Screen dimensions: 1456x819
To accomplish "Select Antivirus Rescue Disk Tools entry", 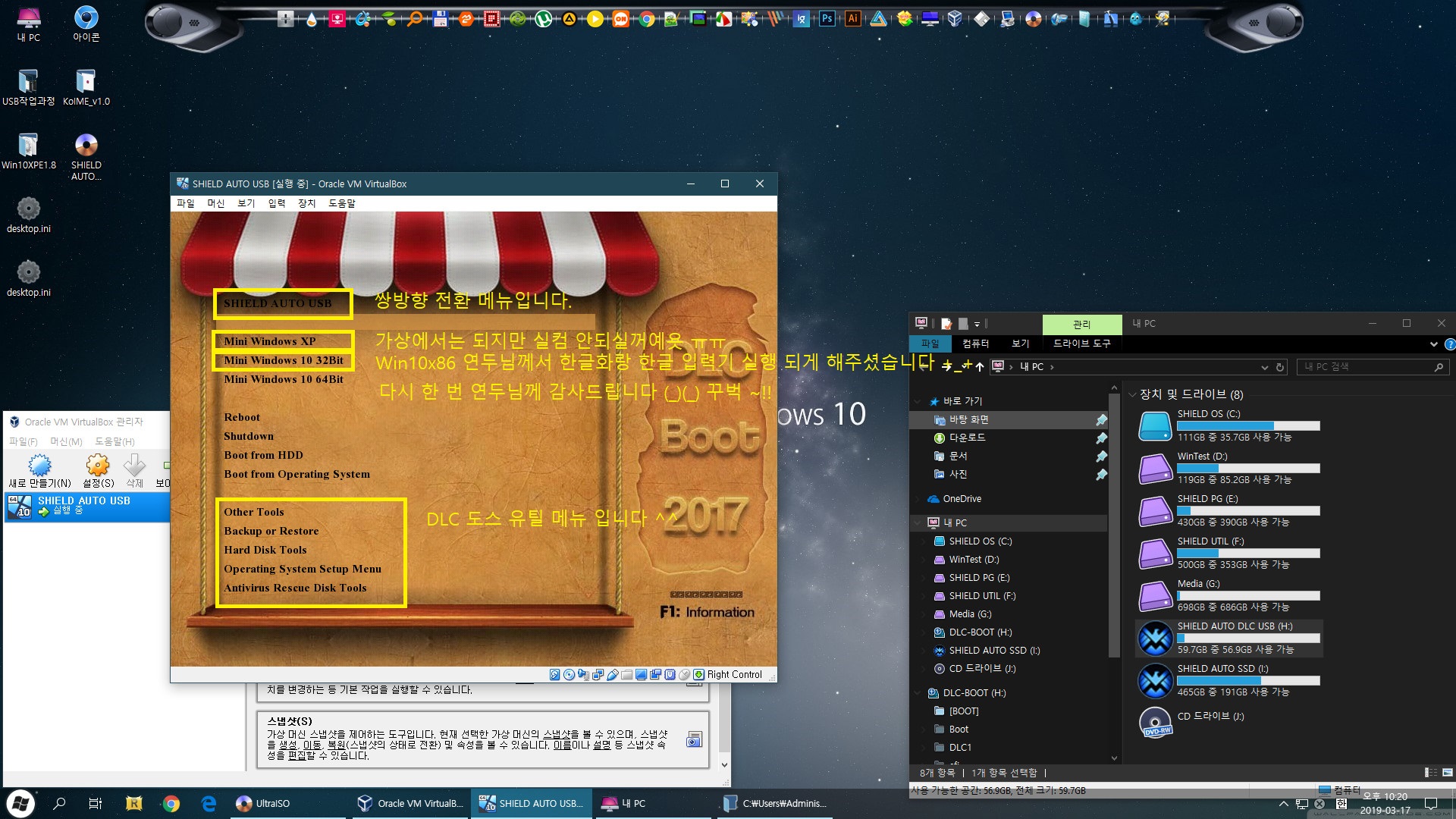I will click(295, 588).
